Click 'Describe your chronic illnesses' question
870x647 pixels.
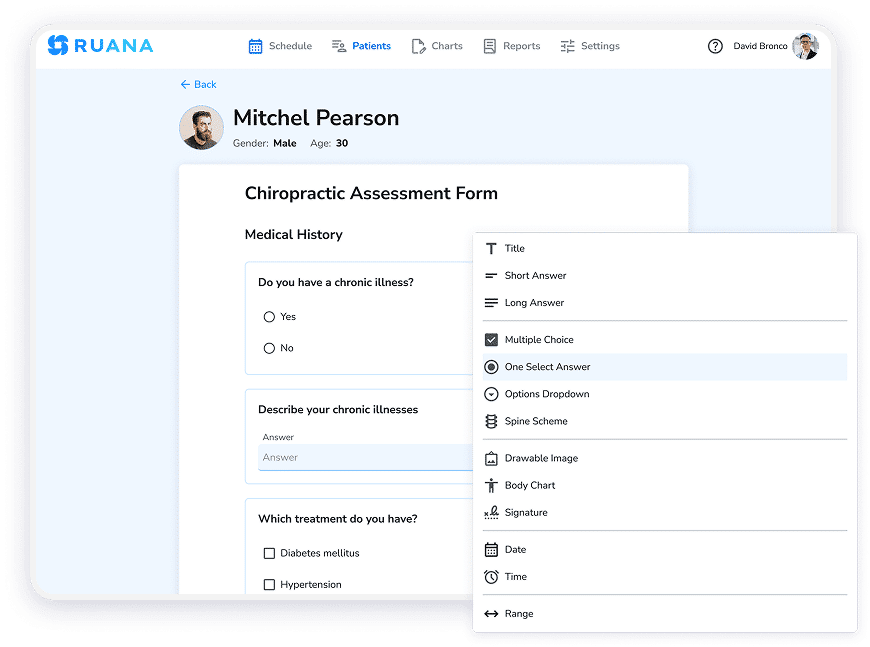pos(338,410)
